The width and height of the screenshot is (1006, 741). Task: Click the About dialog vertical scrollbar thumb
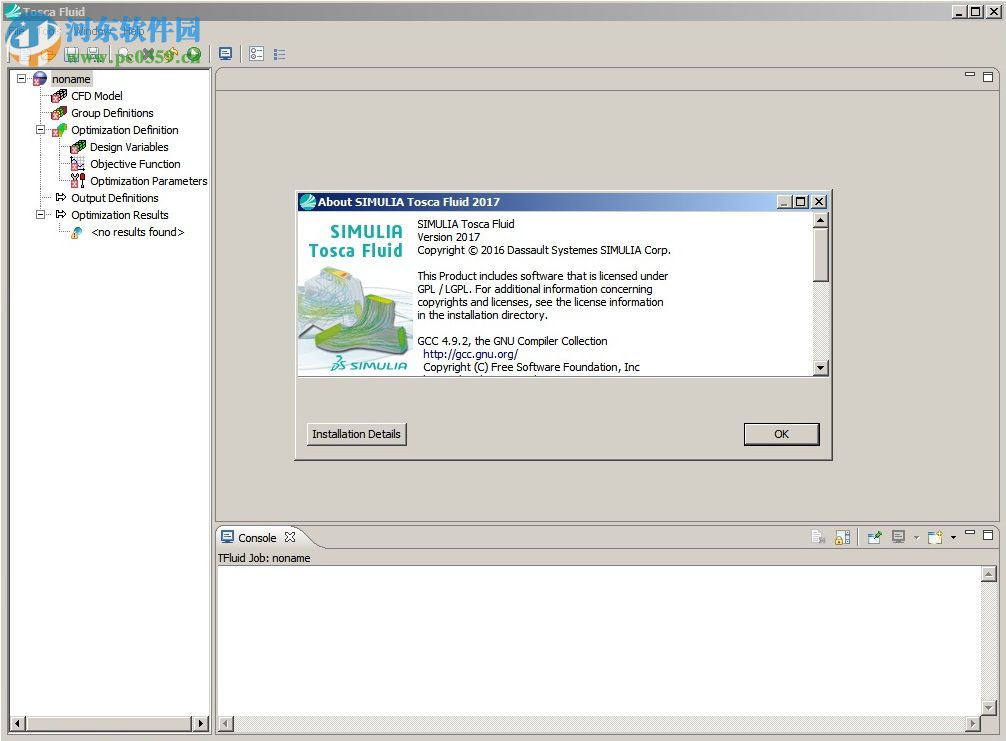point(820,255)
